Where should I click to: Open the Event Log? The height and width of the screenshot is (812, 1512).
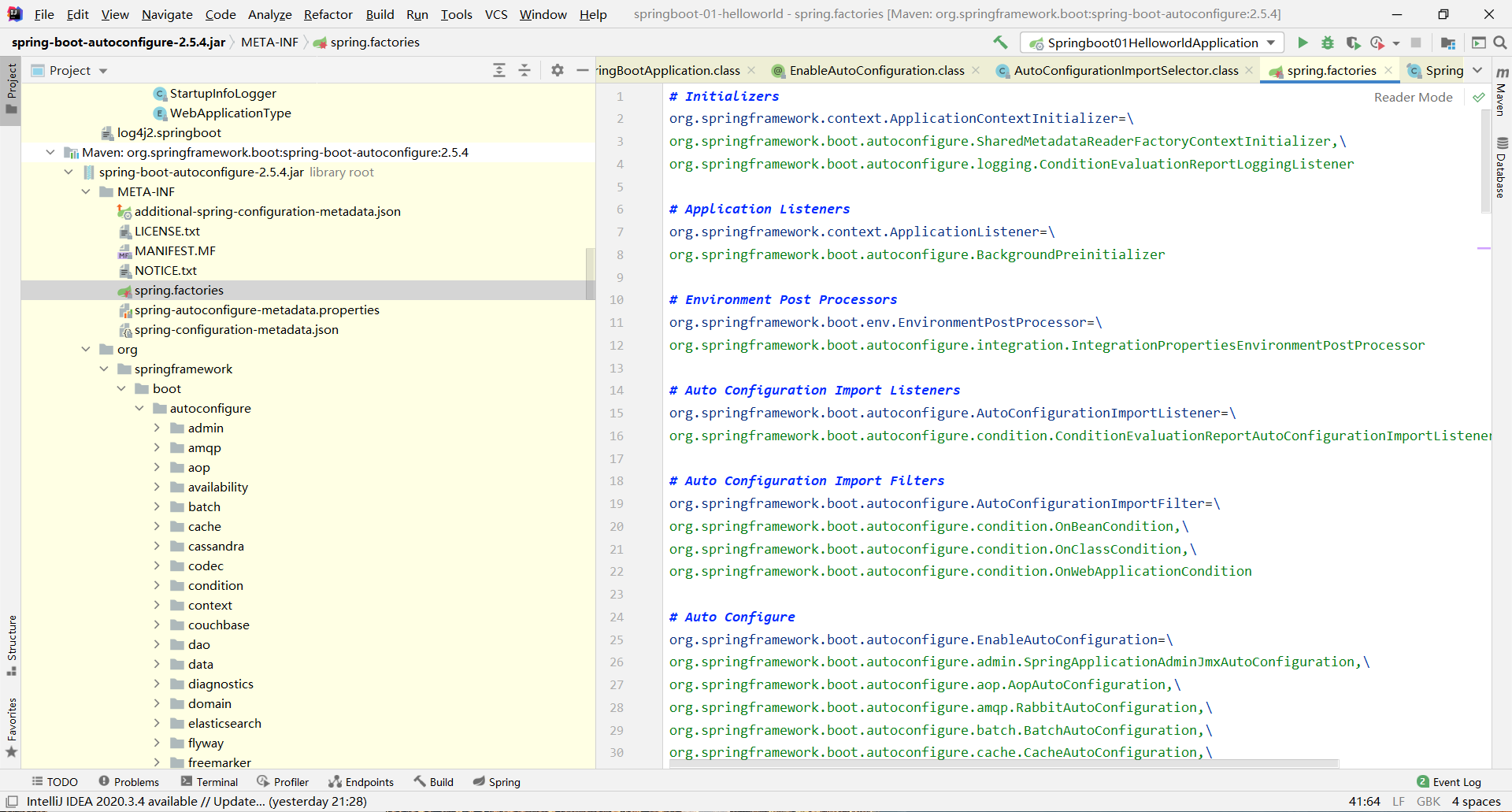click(1449, 782)
